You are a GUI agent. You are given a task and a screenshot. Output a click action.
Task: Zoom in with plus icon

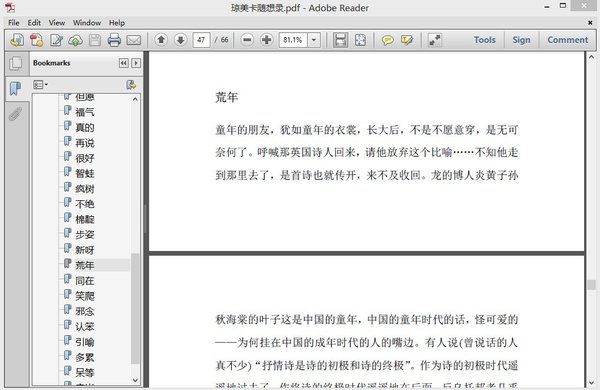click(266, 39)
